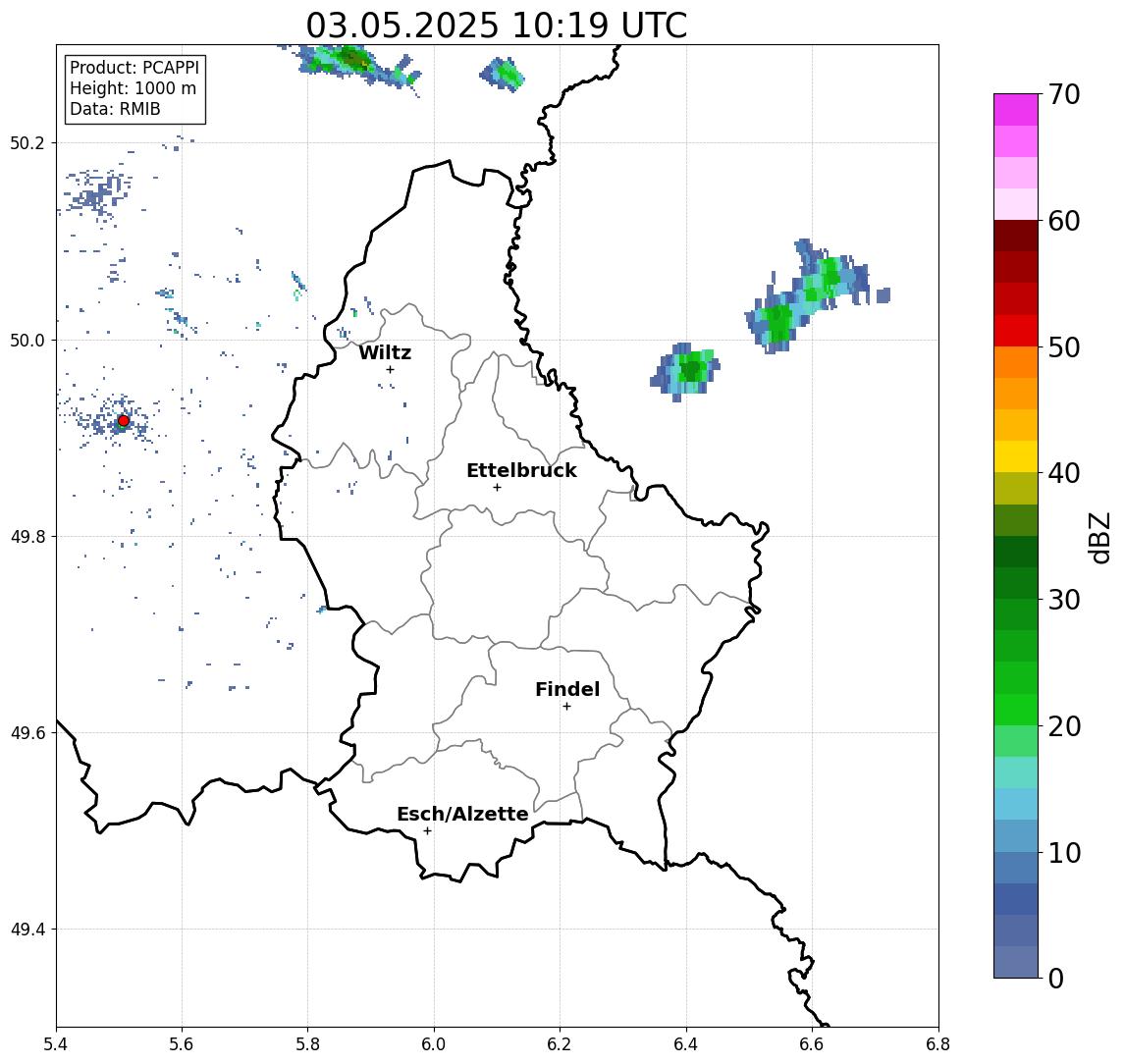Click the red radar location marker
This screenshot has height=1064, width=1124.
[x=124, y=420]
